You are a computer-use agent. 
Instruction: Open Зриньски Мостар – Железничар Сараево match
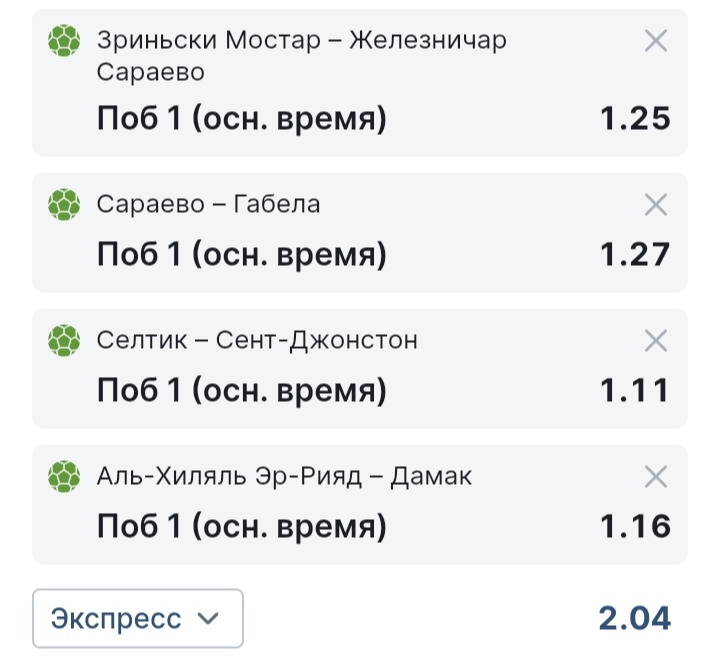pyautogui.click(x=301, y=55)
